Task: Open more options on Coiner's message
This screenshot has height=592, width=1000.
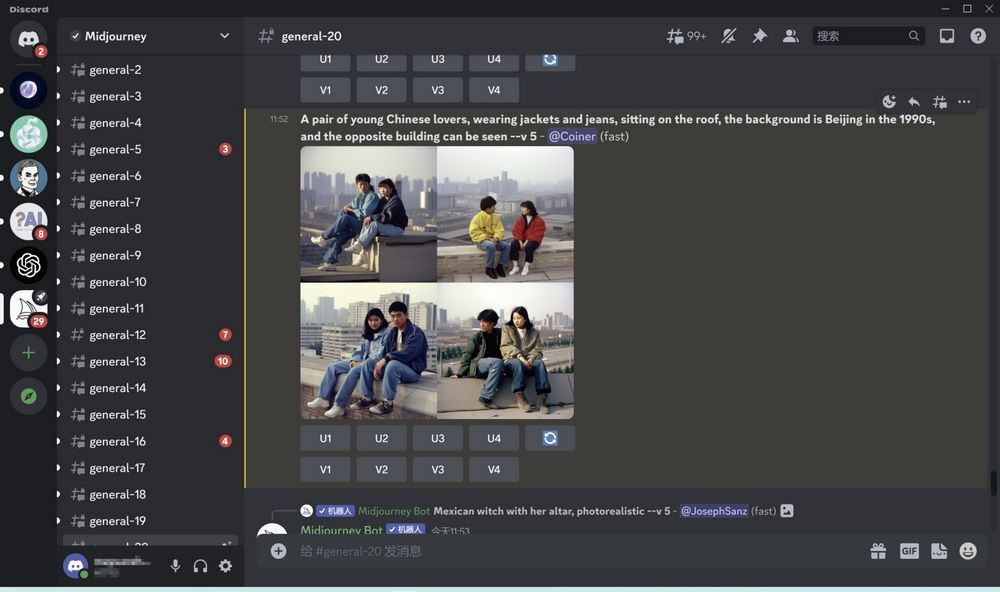Action: [x=964, y=102]
